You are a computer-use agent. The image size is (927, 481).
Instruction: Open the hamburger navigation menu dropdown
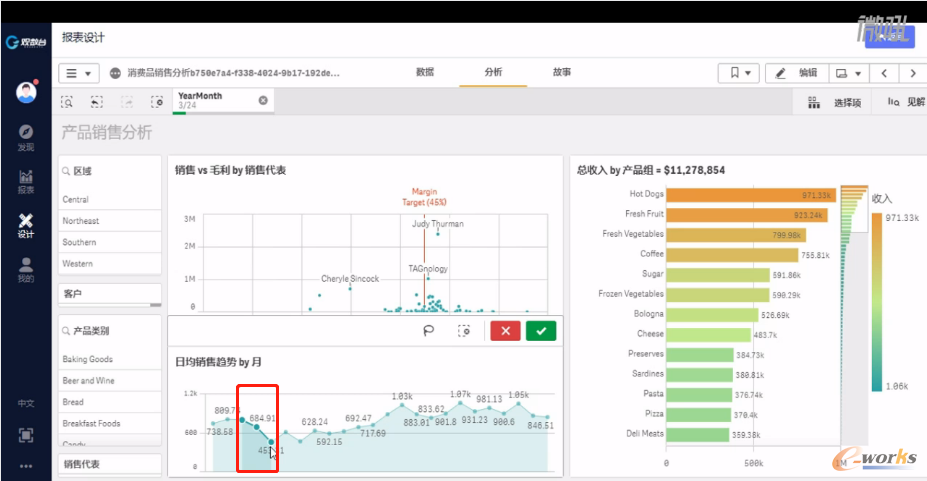click(80, 73)
